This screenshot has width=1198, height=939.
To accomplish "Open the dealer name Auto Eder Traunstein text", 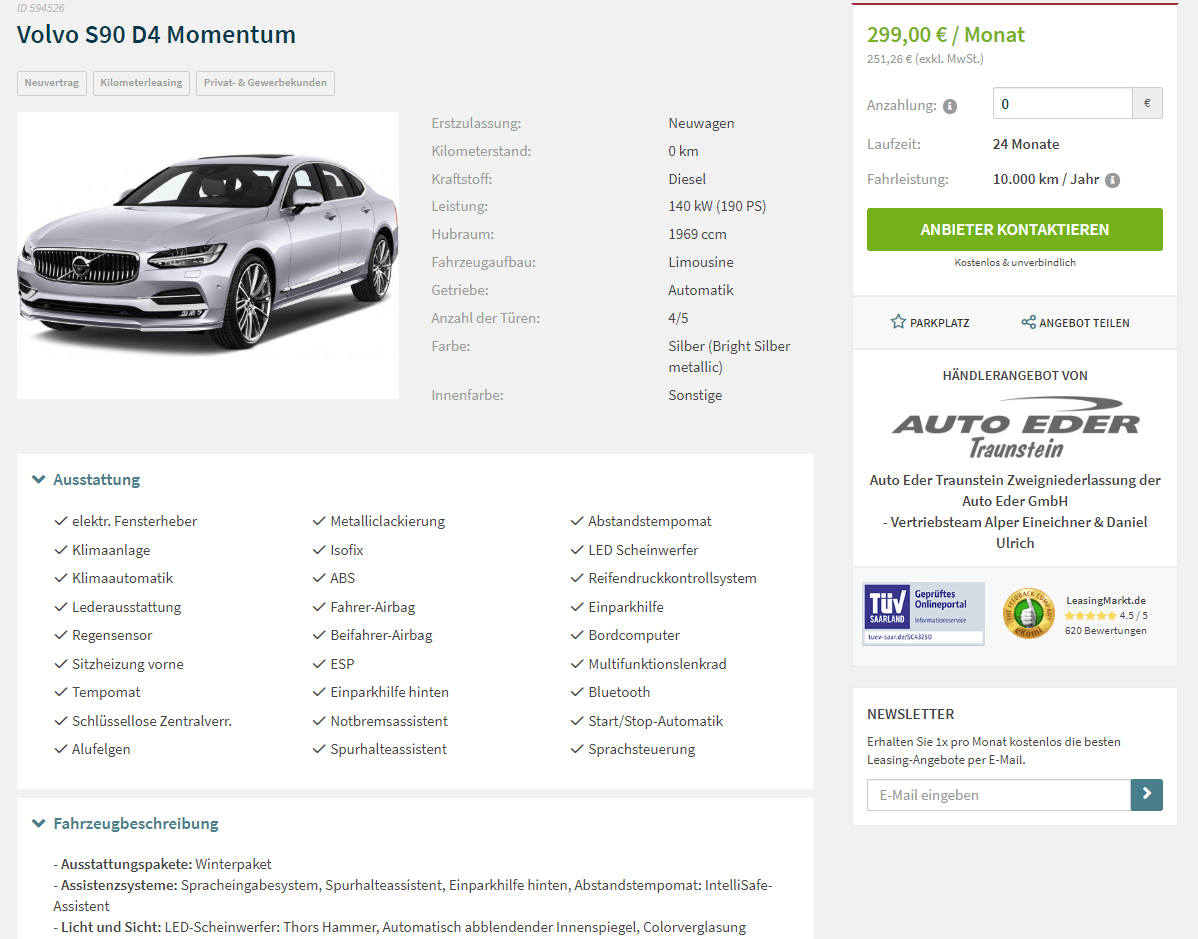I will (1015, 511).
